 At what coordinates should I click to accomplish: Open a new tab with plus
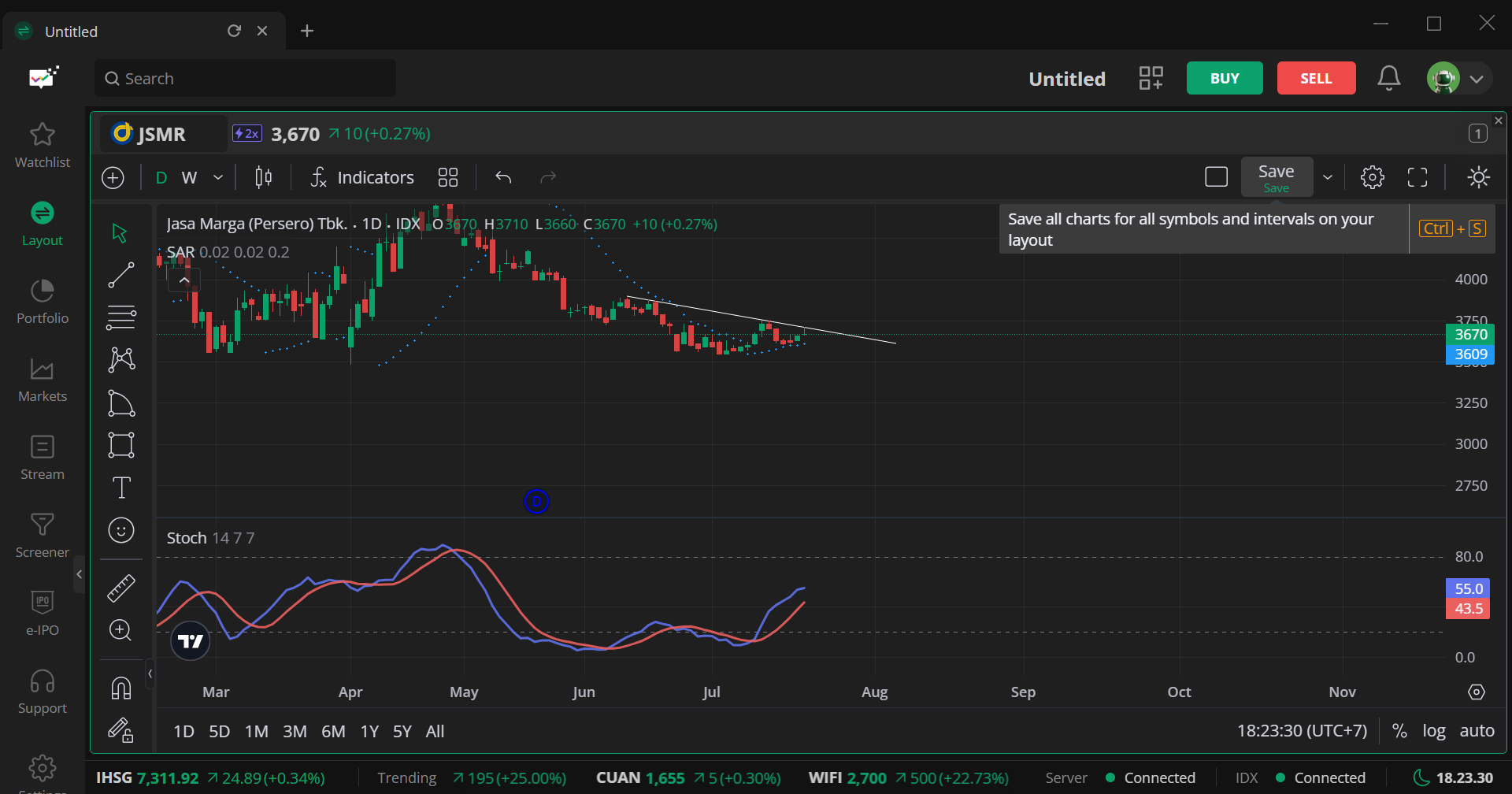307,31
